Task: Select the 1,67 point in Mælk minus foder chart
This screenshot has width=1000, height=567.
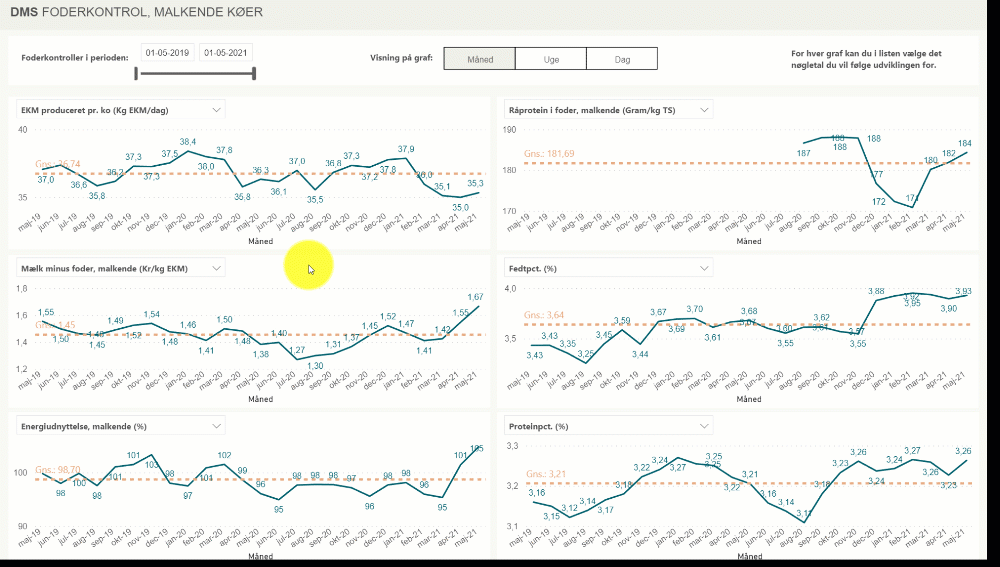Action: click(477, 304)
